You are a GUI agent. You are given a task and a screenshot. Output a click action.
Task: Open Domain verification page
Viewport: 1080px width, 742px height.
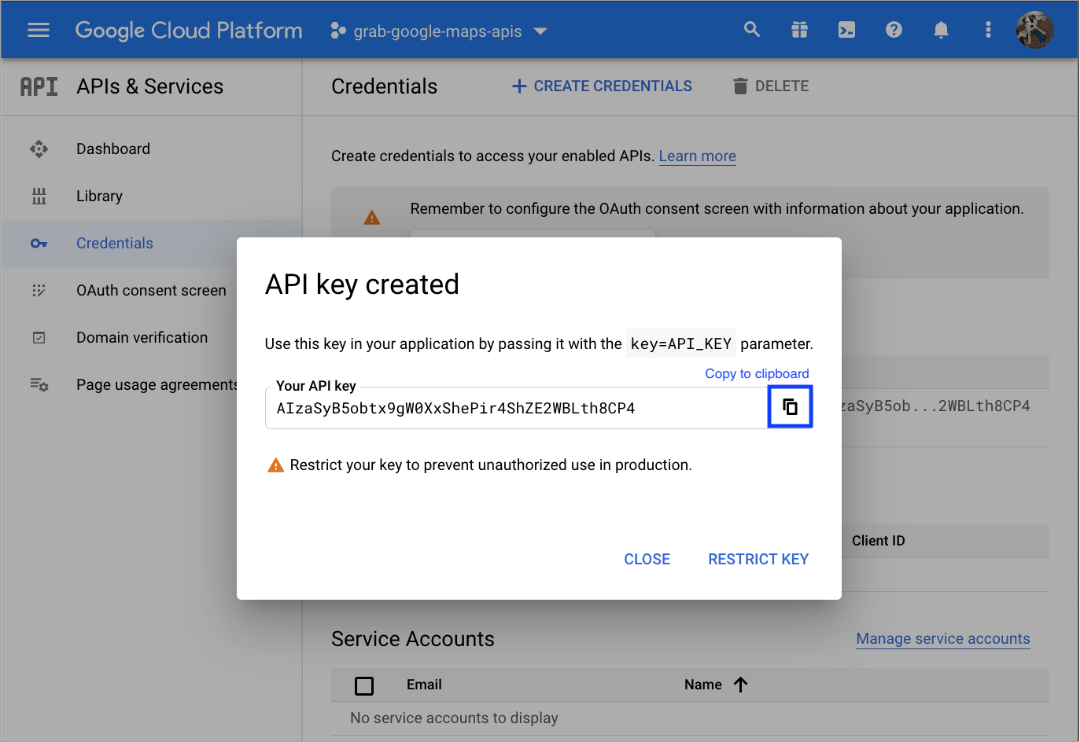click(x=142, y=338)
